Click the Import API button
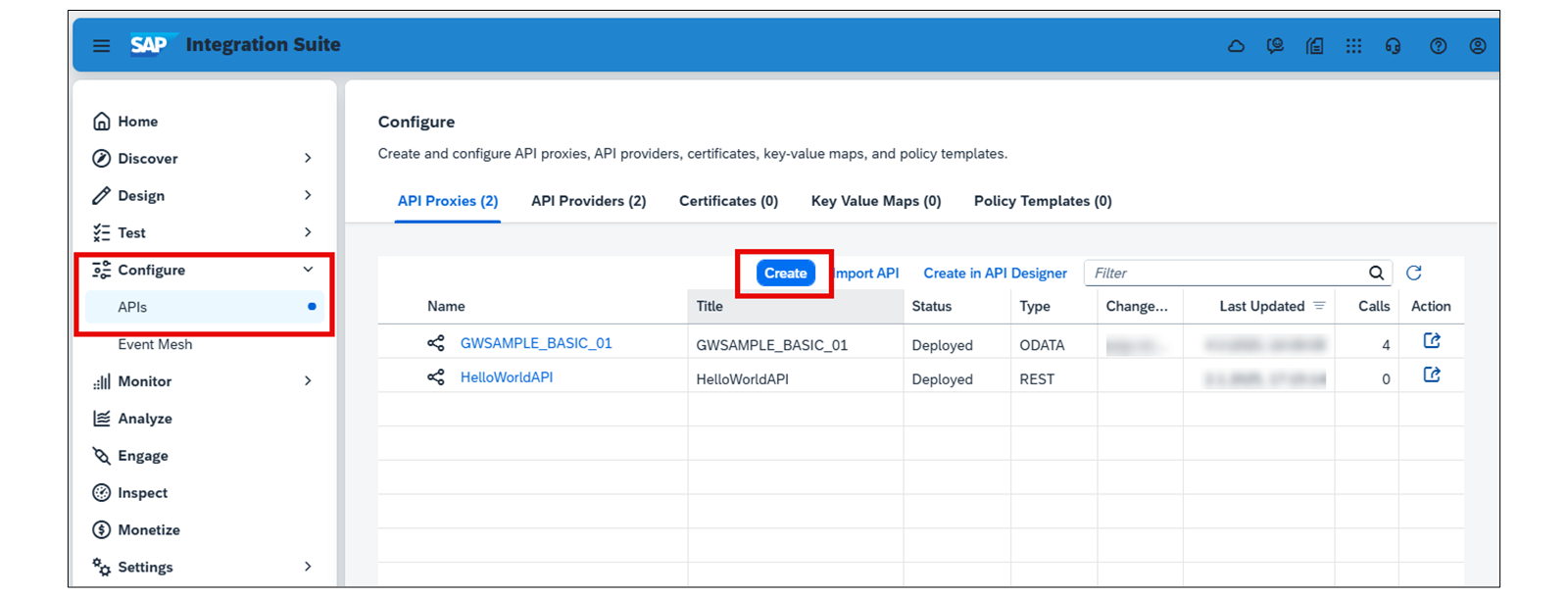 [x=865, y=274]
